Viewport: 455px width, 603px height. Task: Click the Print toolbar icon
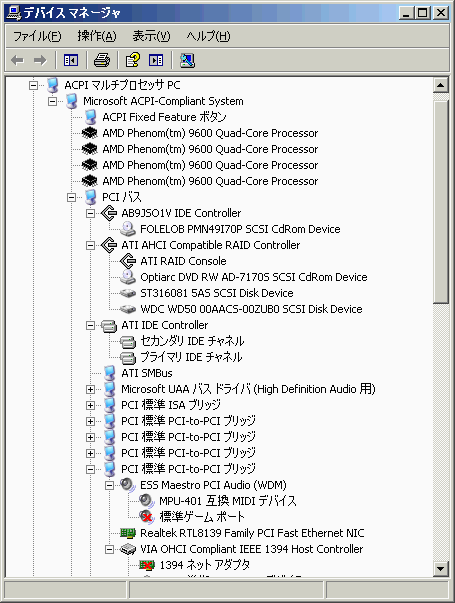[102, 60]
